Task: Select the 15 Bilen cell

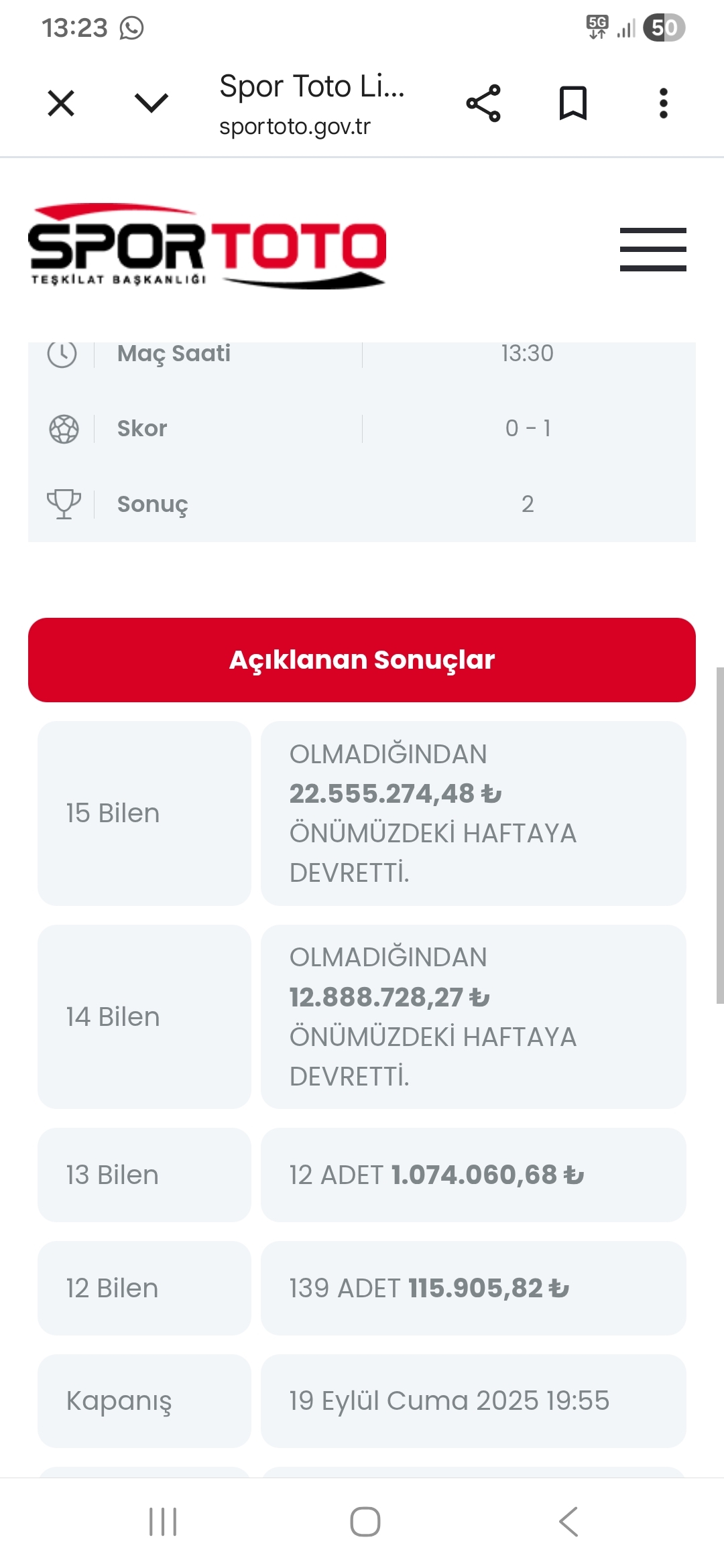Action: click(x=144, y=813)
